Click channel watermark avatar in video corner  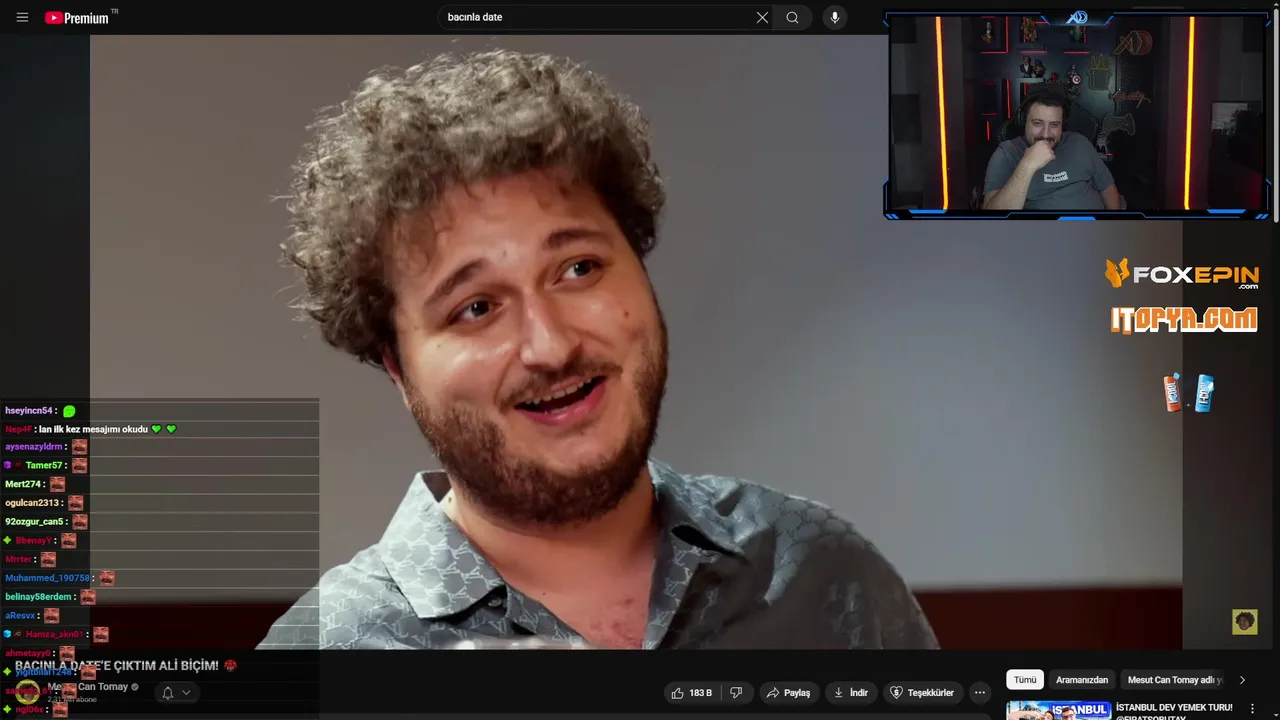point(1244,622)
